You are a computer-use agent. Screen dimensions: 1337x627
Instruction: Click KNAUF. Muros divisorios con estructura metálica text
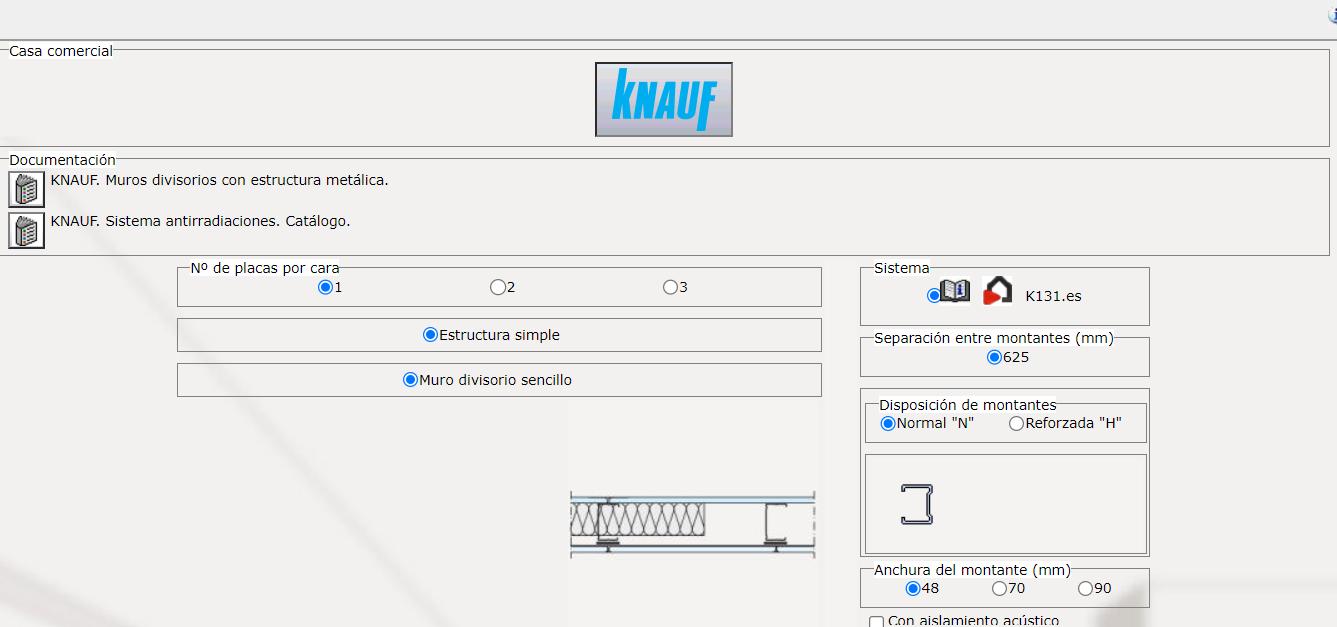pos(219,180)
